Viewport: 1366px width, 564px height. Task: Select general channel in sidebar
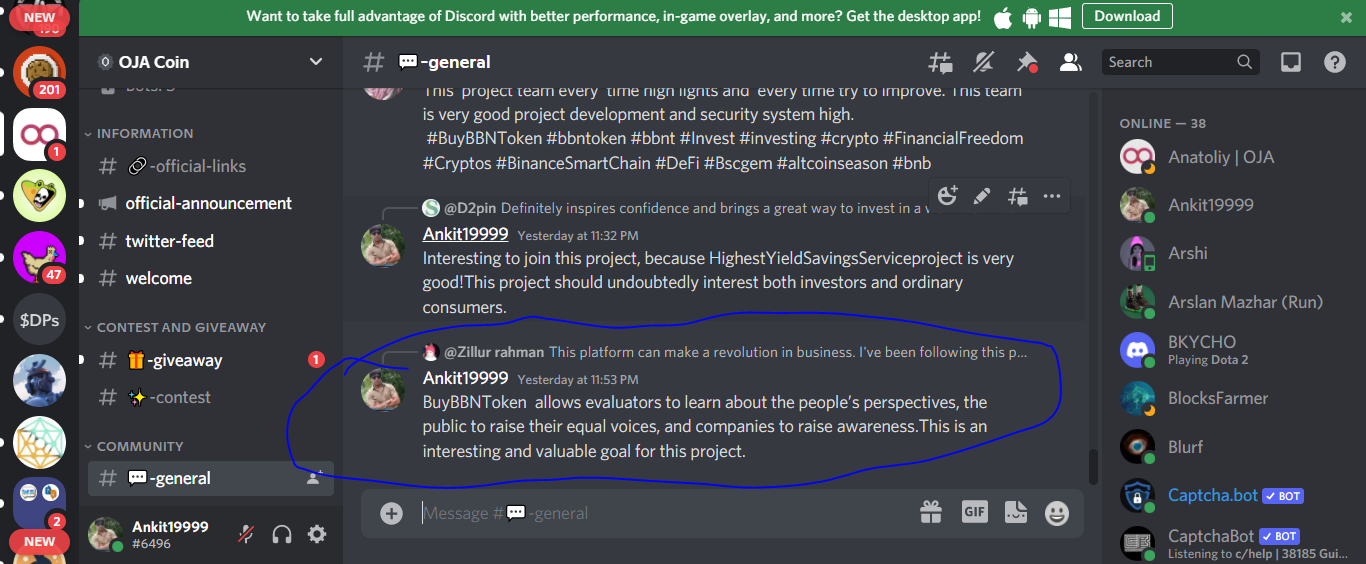point(211,478)
